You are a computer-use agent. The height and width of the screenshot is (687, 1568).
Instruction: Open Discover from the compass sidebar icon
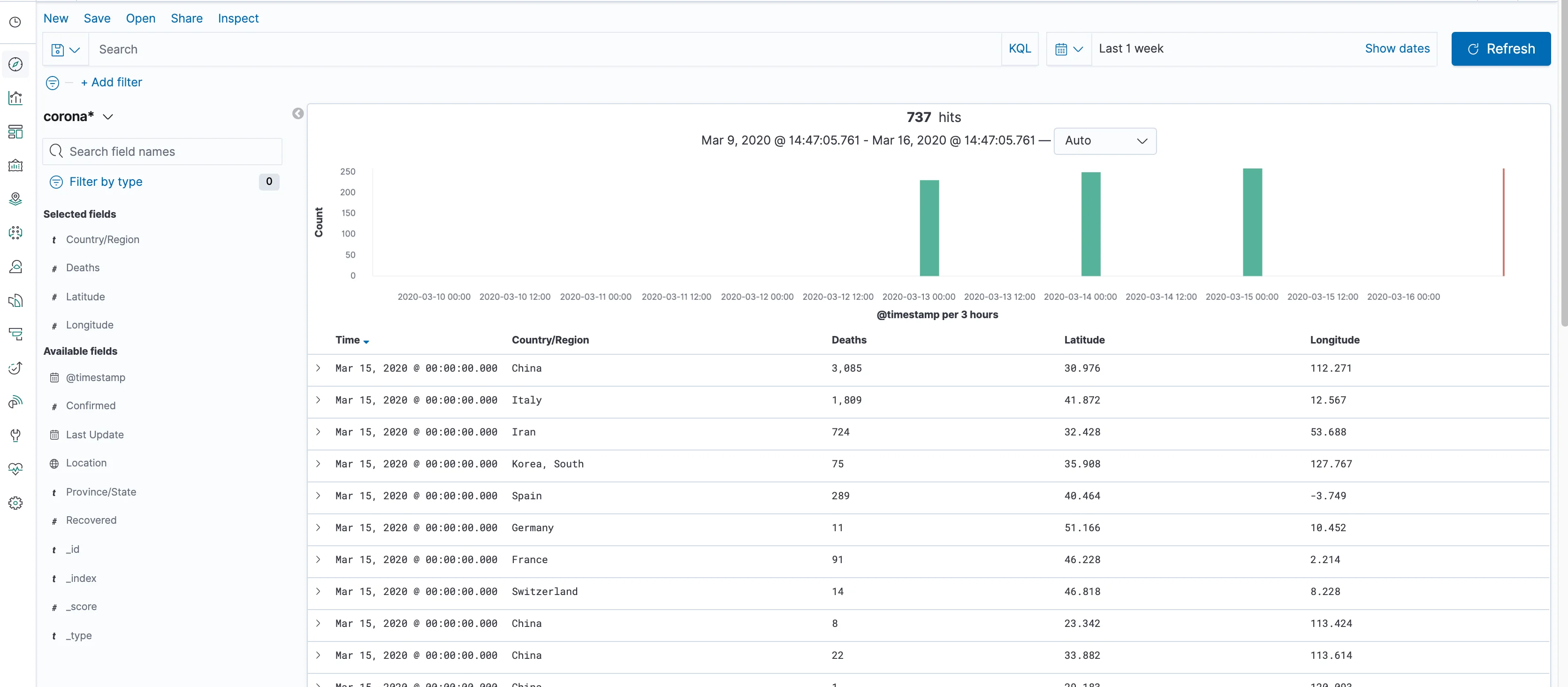16,64
